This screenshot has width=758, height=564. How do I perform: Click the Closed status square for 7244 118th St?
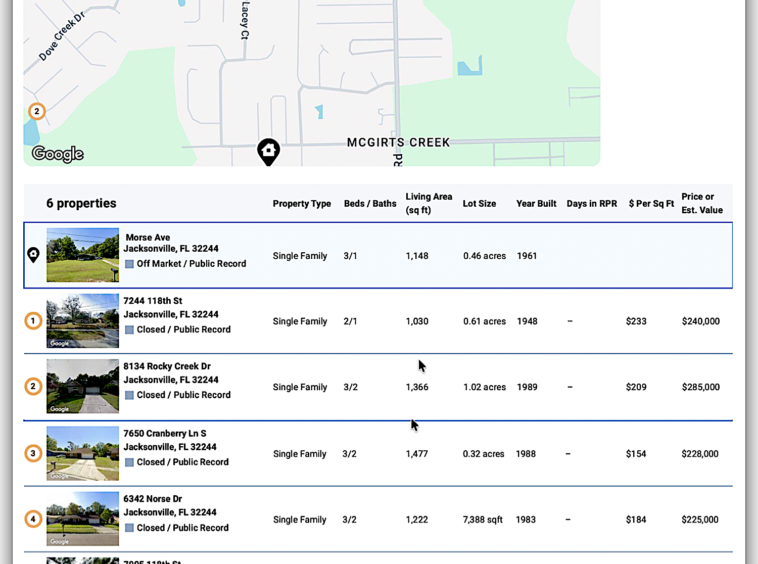point(129,330)
